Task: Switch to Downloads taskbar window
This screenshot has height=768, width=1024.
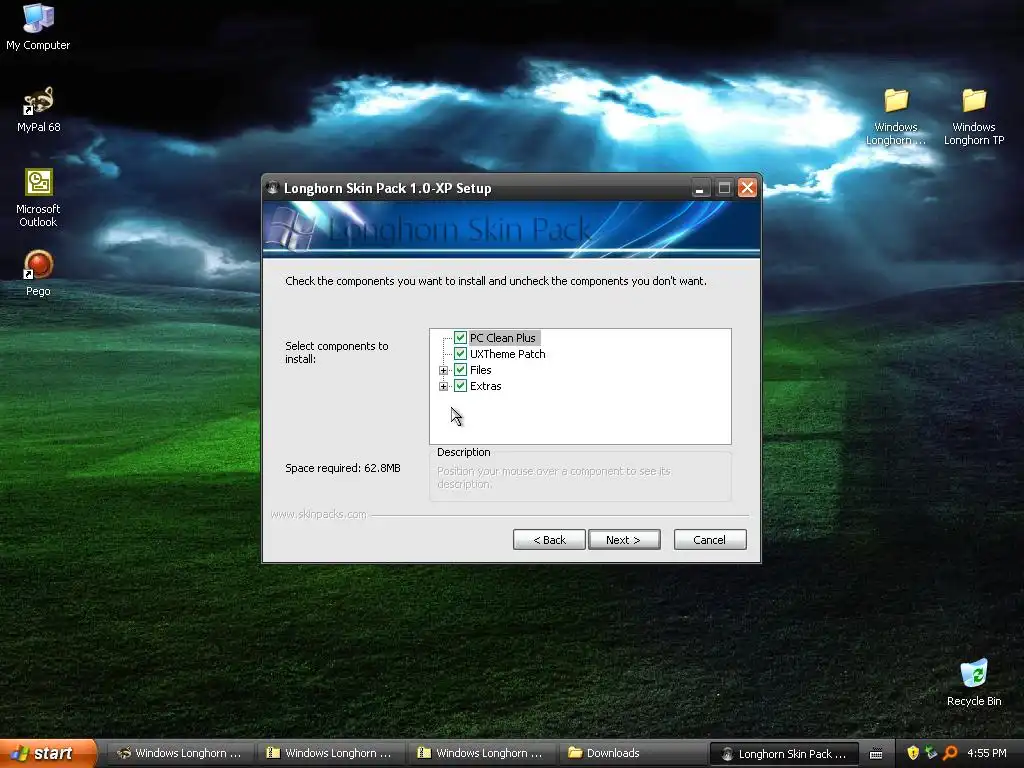Action: [x=632, y=753]
